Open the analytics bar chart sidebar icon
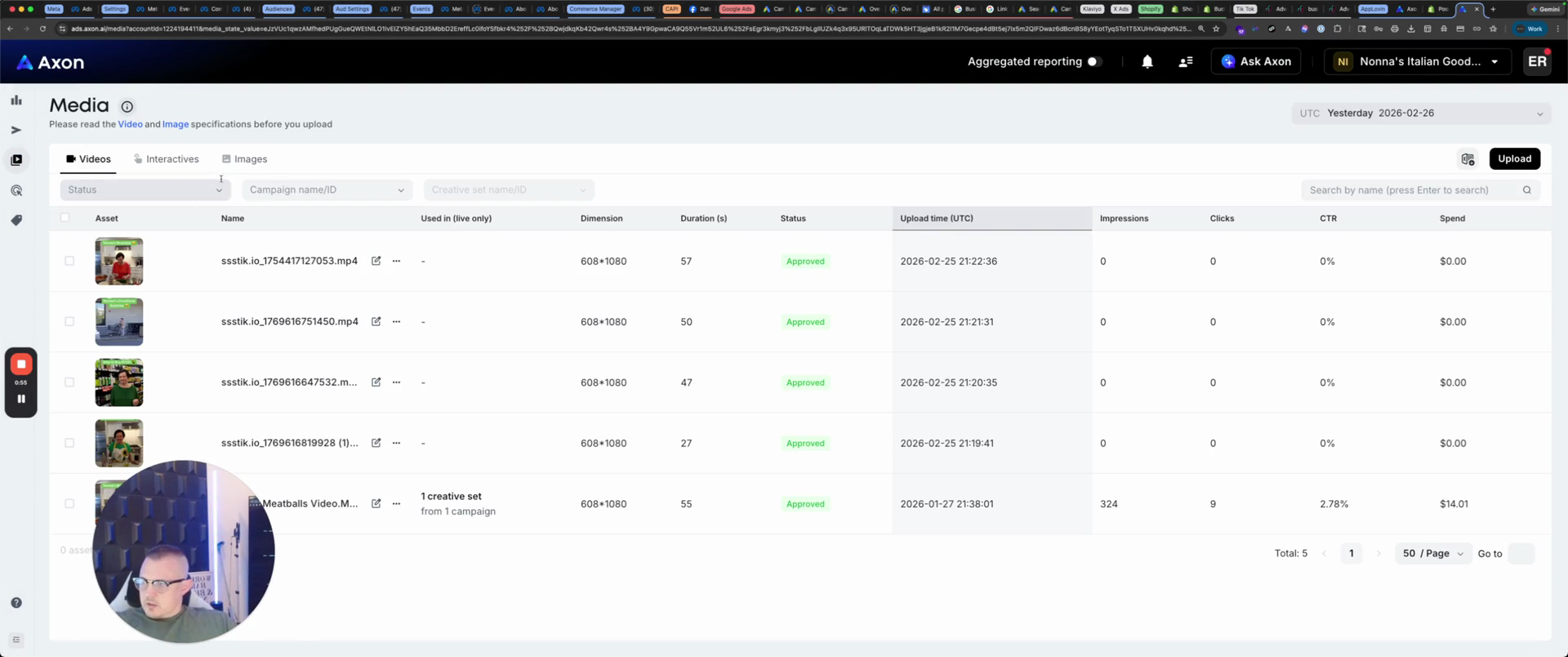1568x657 pixels. (16, 100)
